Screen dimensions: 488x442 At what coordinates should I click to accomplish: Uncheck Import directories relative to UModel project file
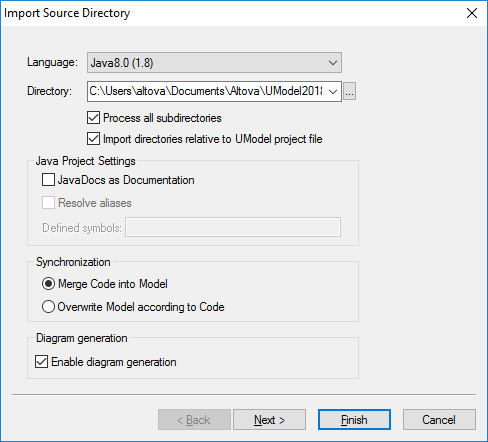click(x=93, y=139)
